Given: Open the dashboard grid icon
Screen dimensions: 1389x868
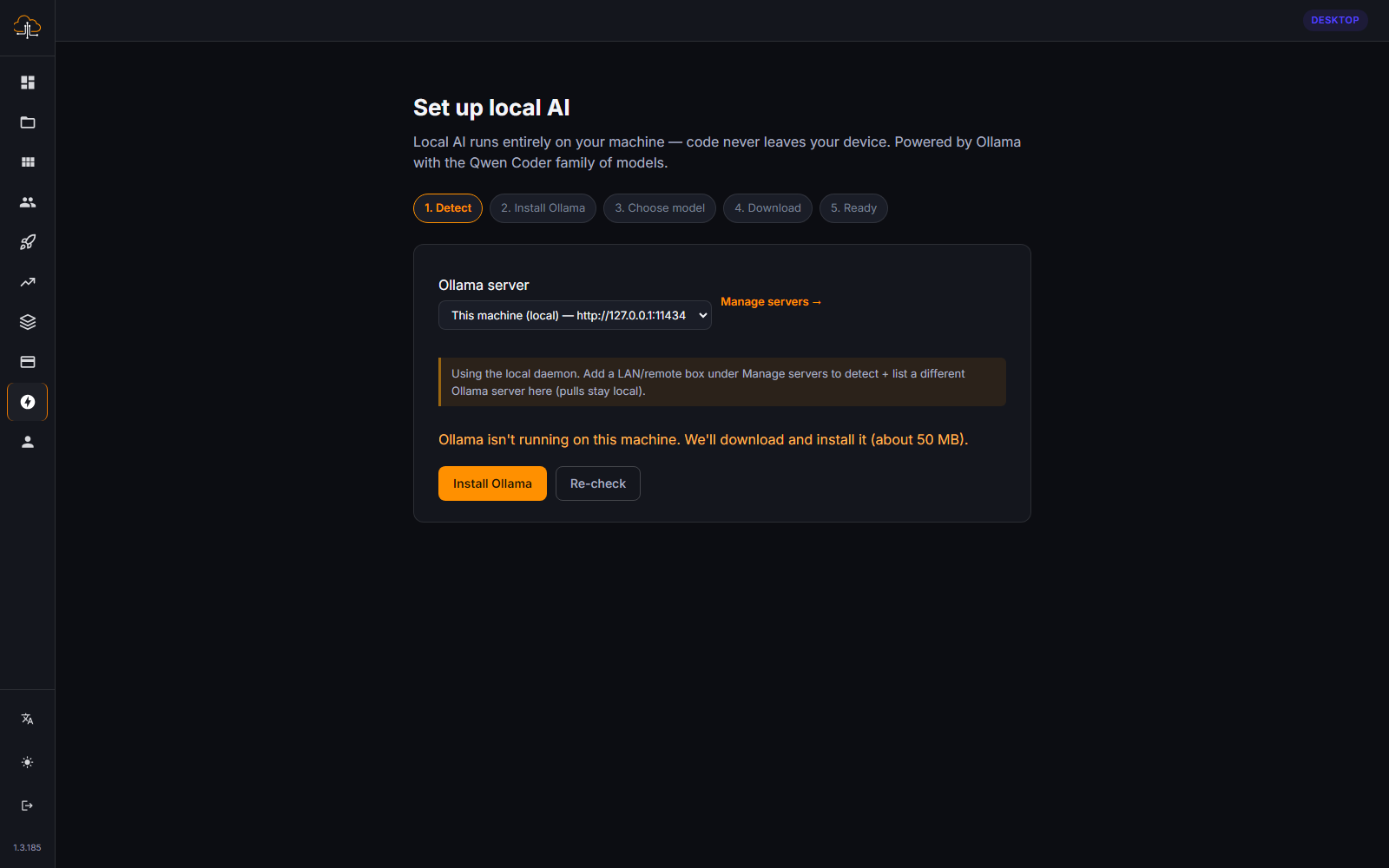Looking at the screenshot, I should [x=28, y=82].
